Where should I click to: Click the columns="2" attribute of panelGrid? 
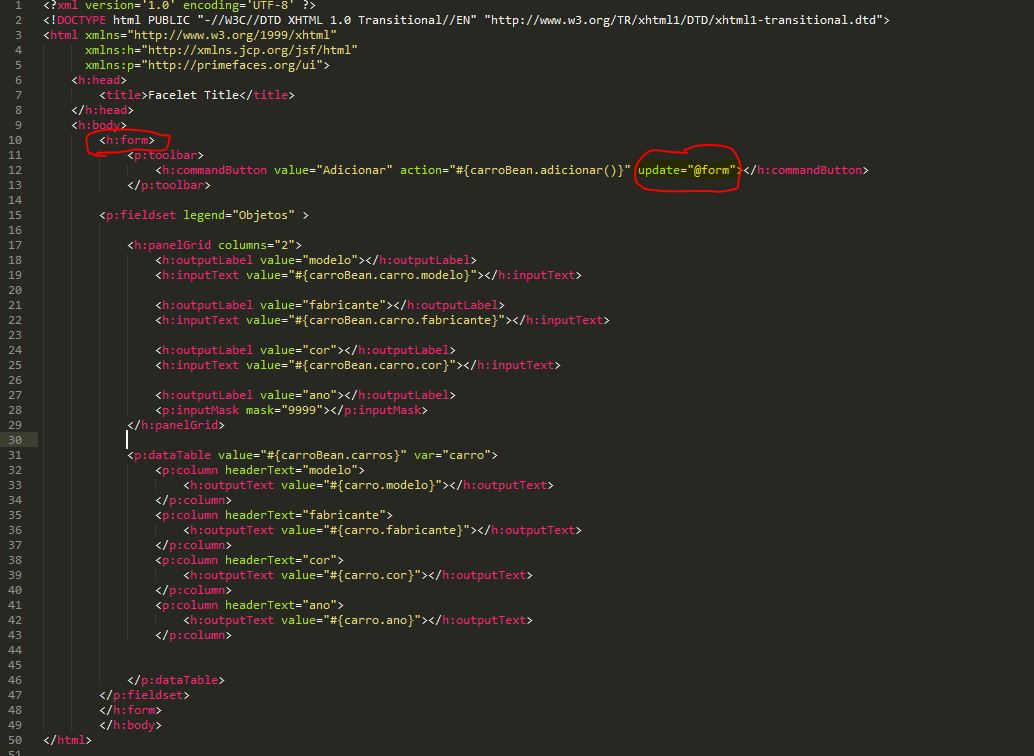pyautogui.click(x=256, y=245)
